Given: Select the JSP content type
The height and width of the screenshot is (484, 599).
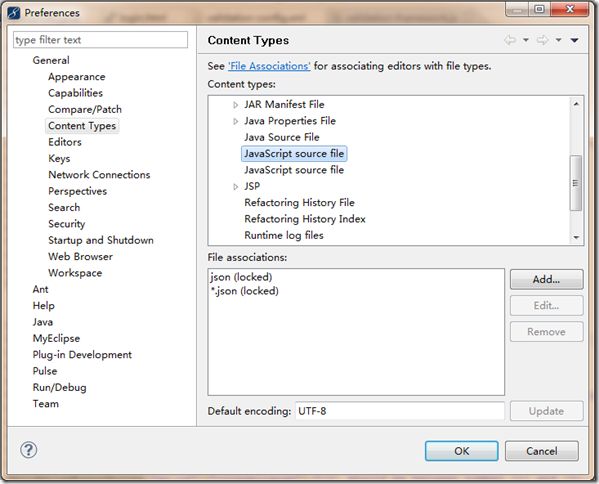Looking at the screenshot, I should (x=252, y=186).
